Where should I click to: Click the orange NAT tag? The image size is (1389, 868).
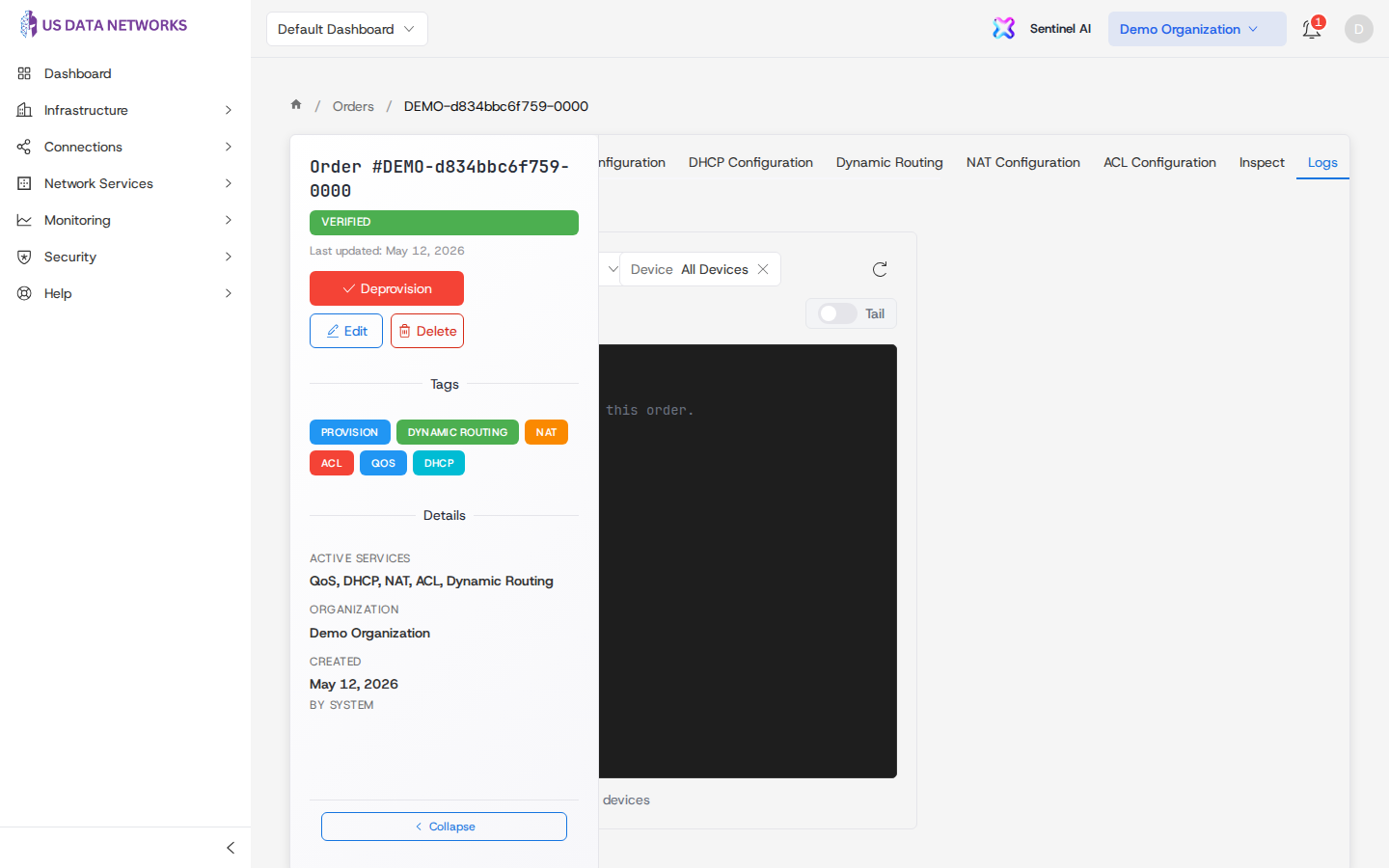(x=546, y=432)
